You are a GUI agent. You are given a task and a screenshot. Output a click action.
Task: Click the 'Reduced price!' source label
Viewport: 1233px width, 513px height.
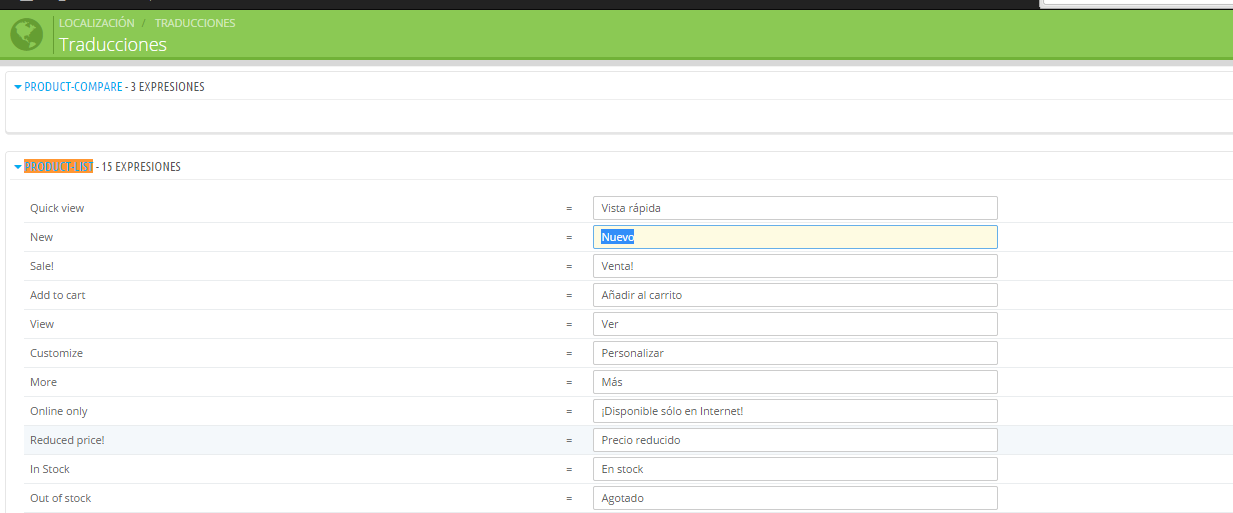pyautogui.click(x=67, y=440)
